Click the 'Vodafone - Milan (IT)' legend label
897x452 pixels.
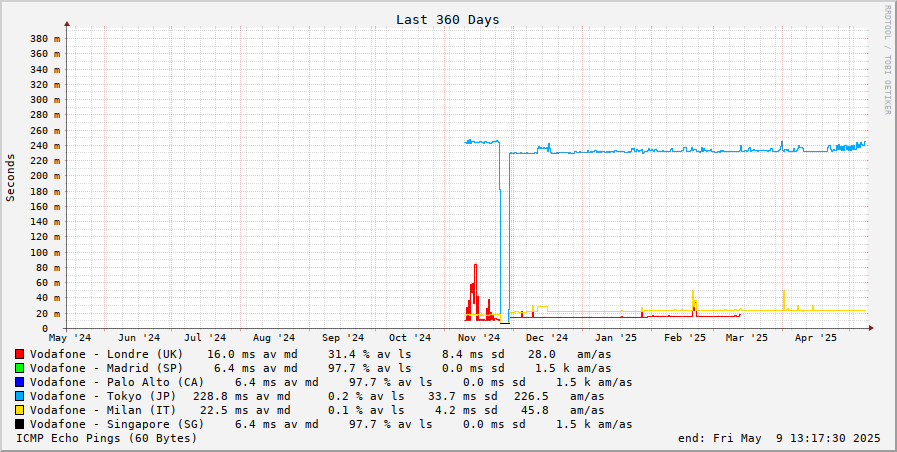[103, 410]
